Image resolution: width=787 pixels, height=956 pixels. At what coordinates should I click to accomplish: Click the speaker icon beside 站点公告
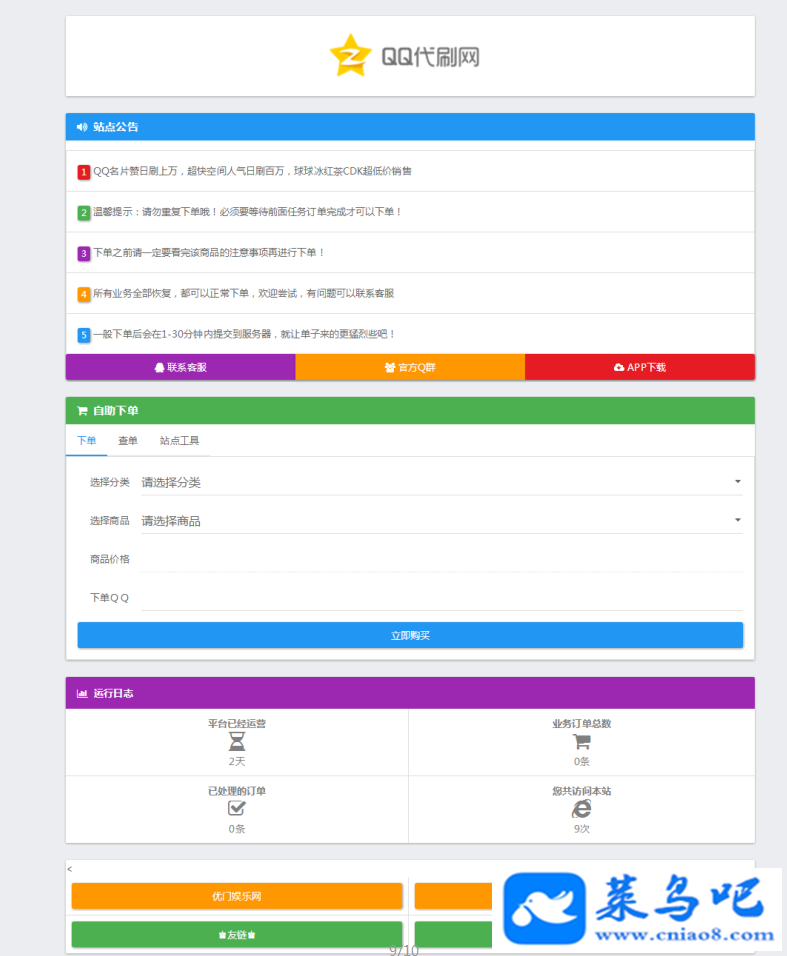tap(82, 127)
